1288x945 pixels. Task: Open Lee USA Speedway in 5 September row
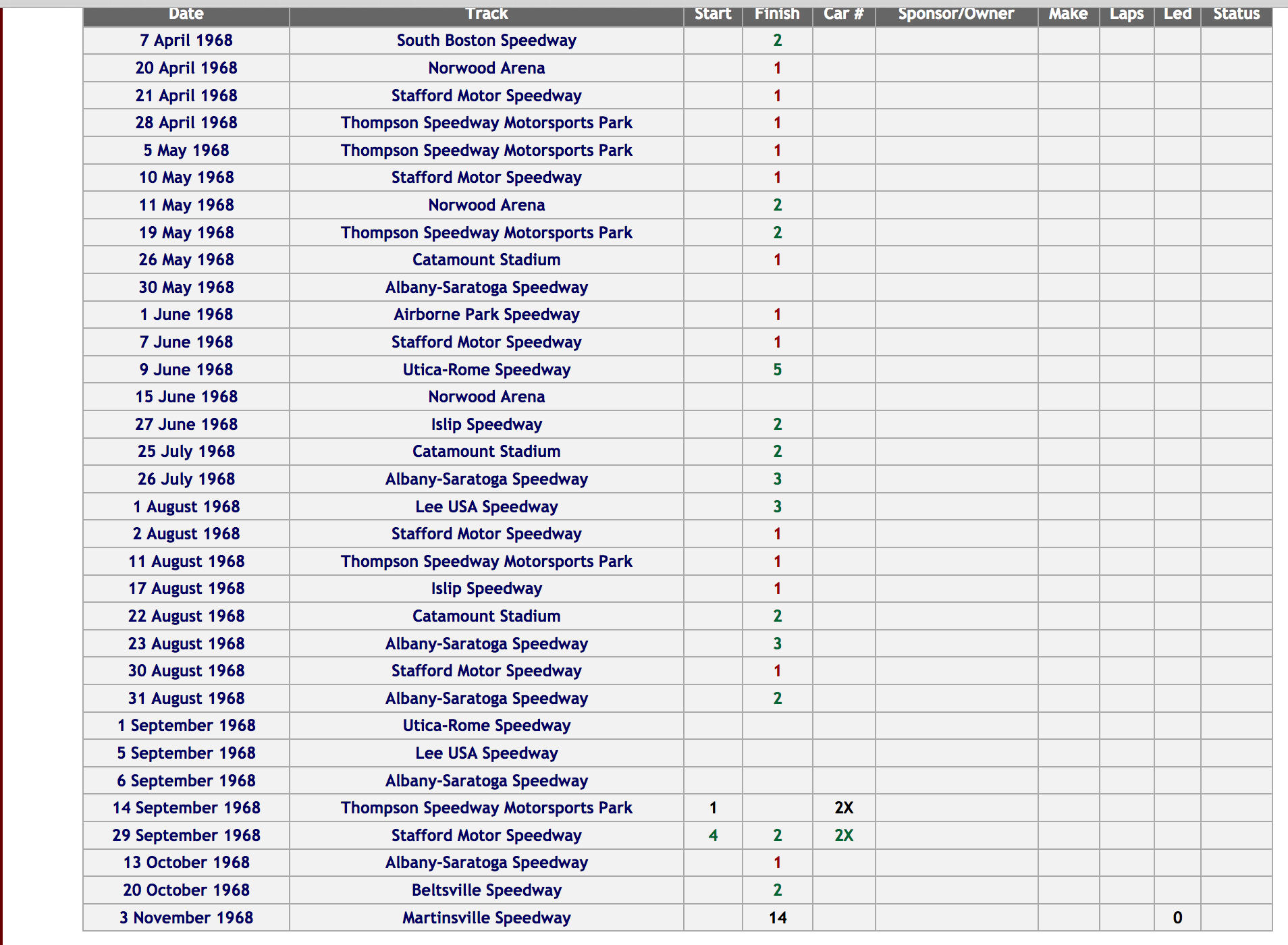(486, 753)
